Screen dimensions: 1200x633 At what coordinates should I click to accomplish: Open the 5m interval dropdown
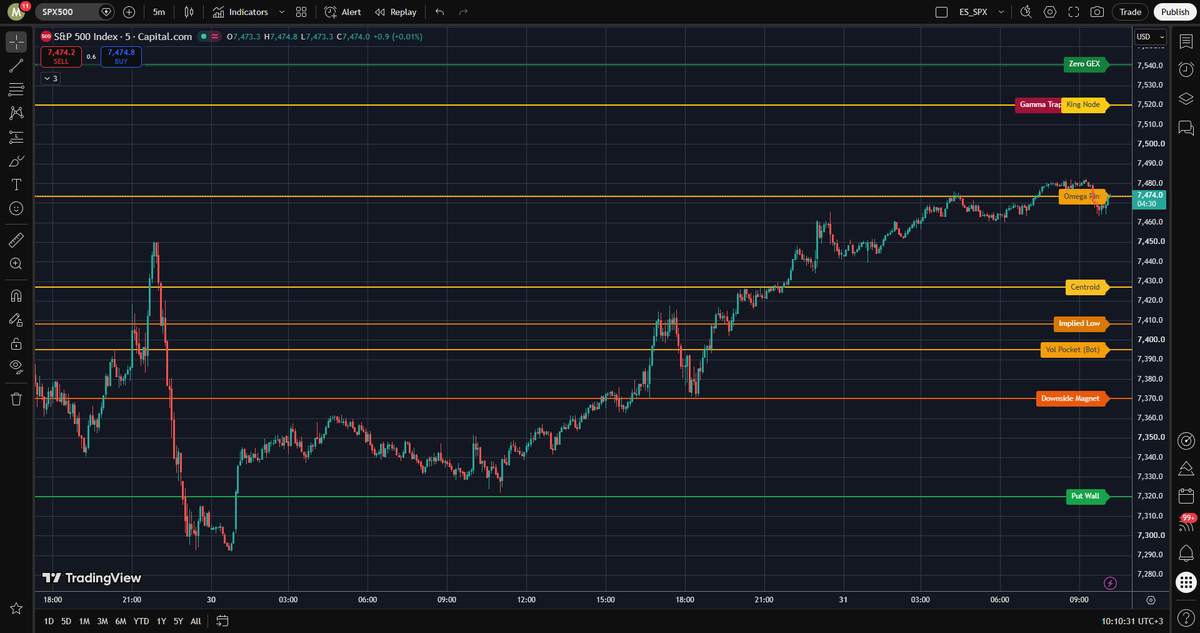(159, 12)
